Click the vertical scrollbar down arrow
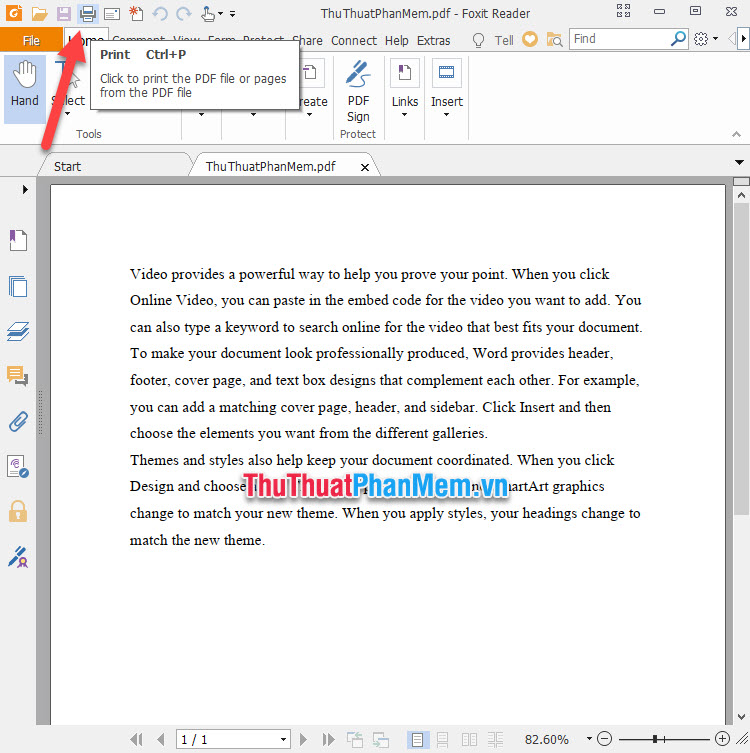Image resolution: width=750 pixels, height=753 pixels. coord(741,717)
